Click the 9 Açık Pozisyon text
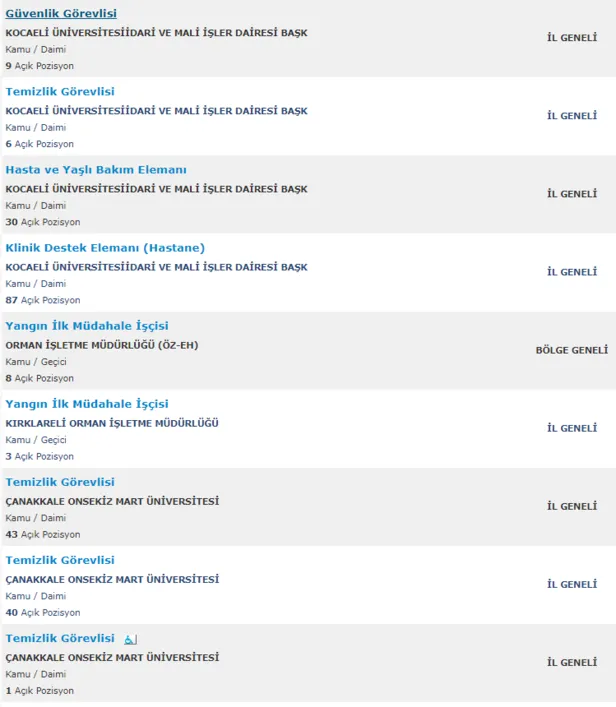Viewport: 616px width, 707px height. 40,66
